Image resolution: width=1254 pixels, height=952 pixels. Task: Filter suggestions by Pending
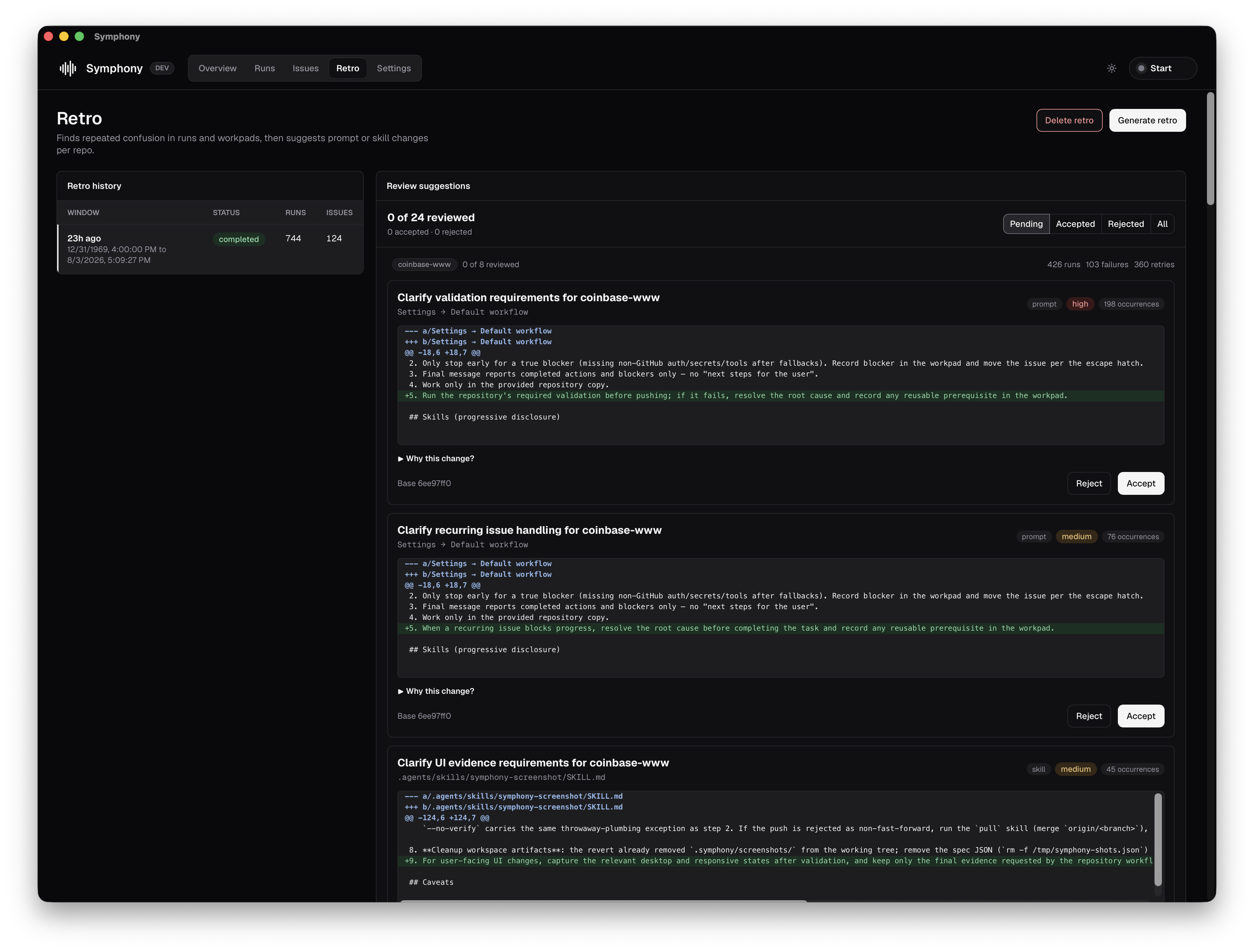pos(1026,224)
